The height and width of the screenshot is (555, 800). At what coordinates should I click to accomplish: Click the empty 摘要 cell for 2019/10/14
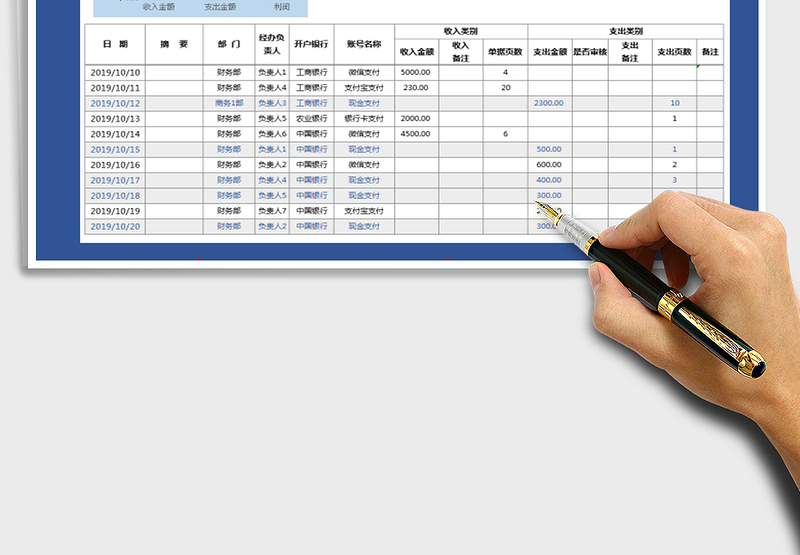pyautogui.click(x=174, y=134)
